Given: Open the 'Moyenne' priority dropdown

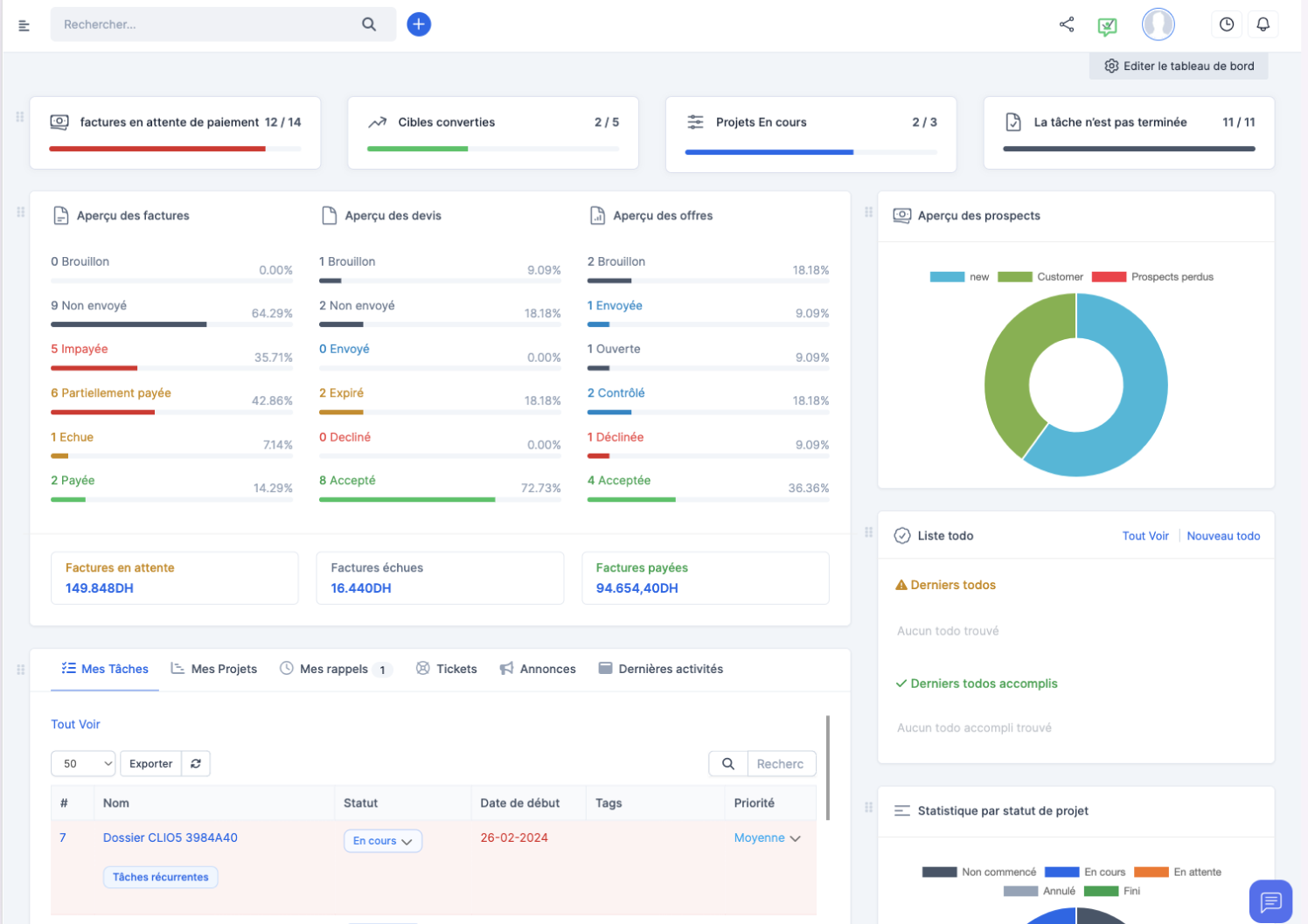Looking at the screenshot, I should (767, 838).
